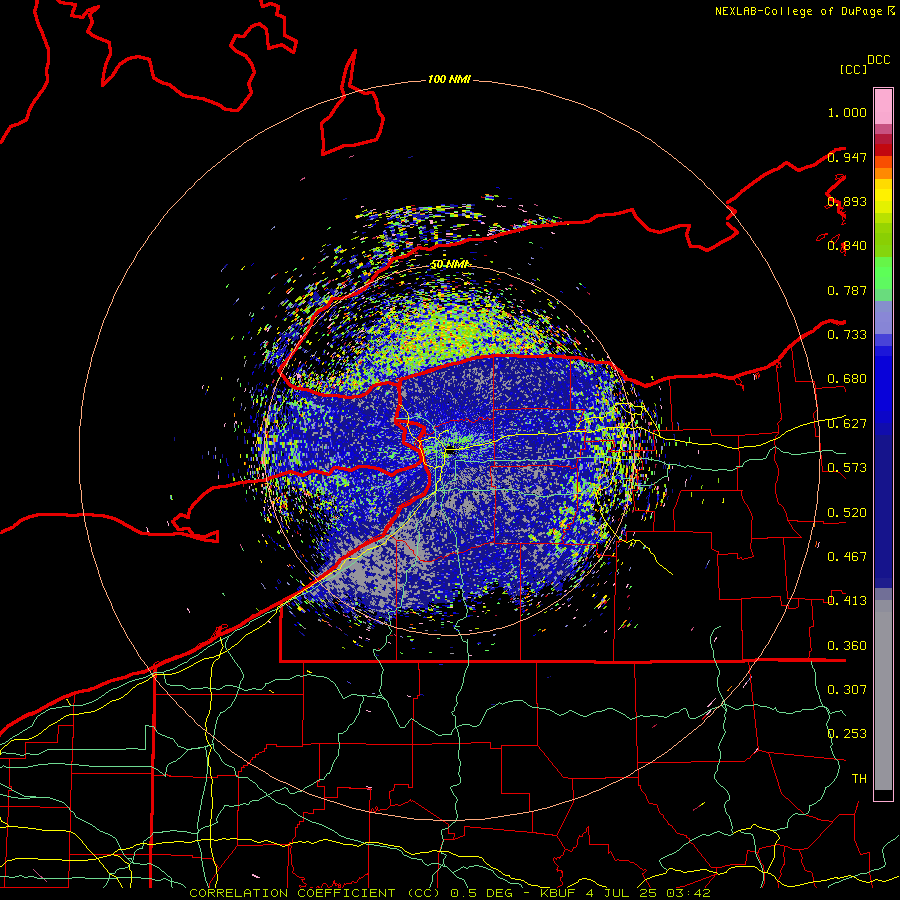Pick the gray segment of the color bar
Viewport: 900px width, 900px height.
(883, 695)
